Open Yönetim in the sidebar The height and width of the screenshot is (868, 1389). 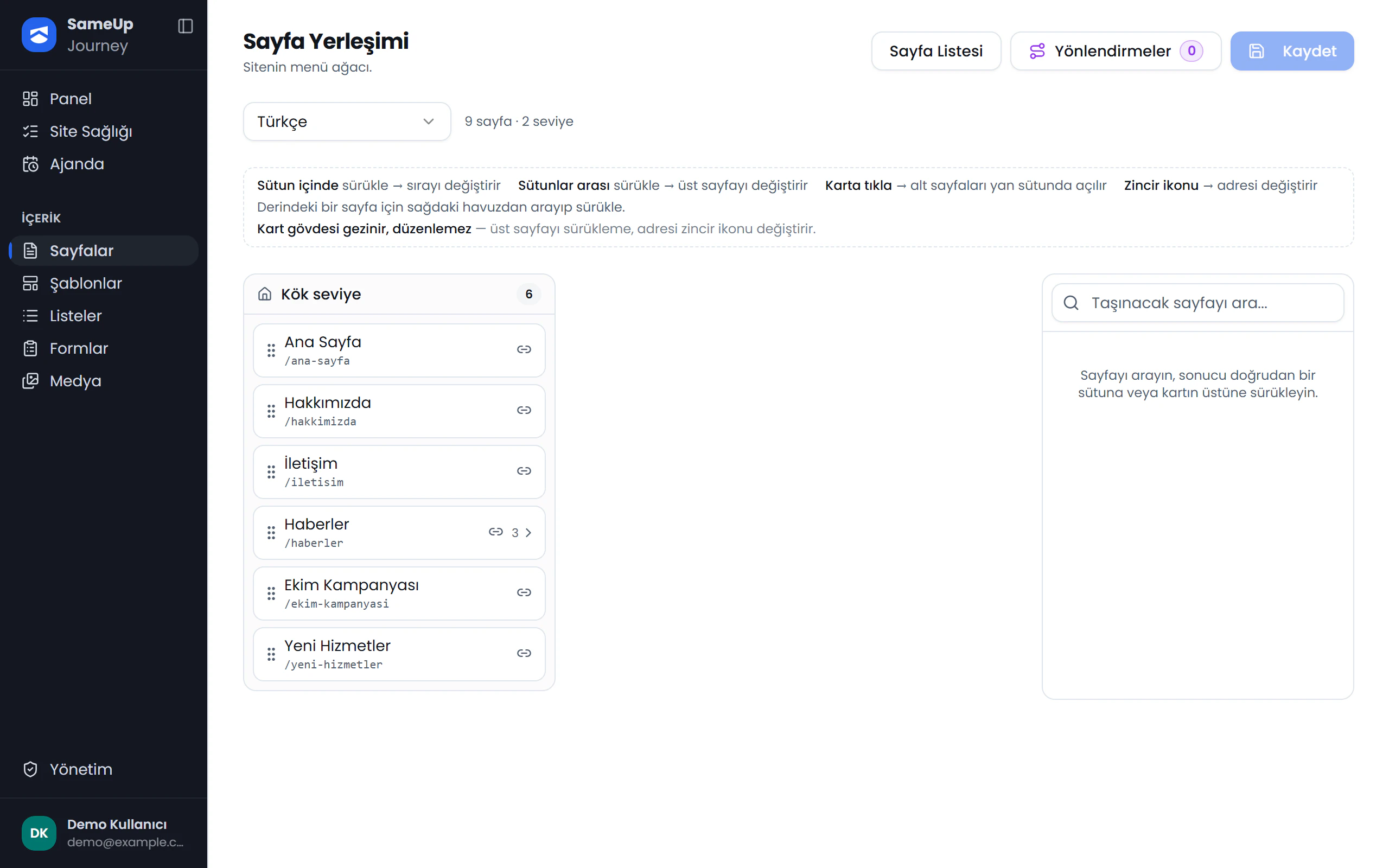click(104, 769)
